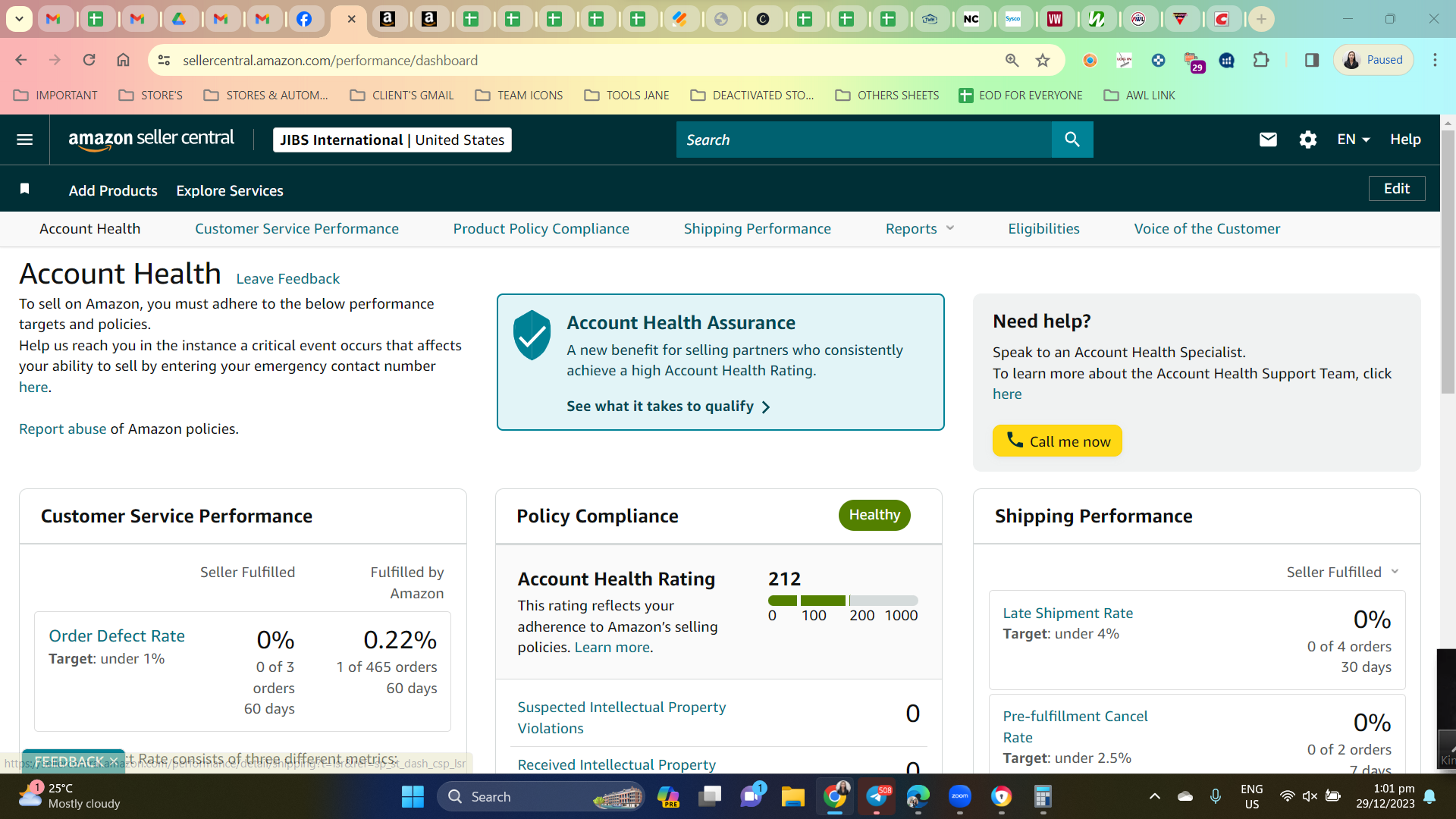Open Suspected Intellectual Property Violations link
Viewport: 1456px width, 819px height.
coord(621,717)
